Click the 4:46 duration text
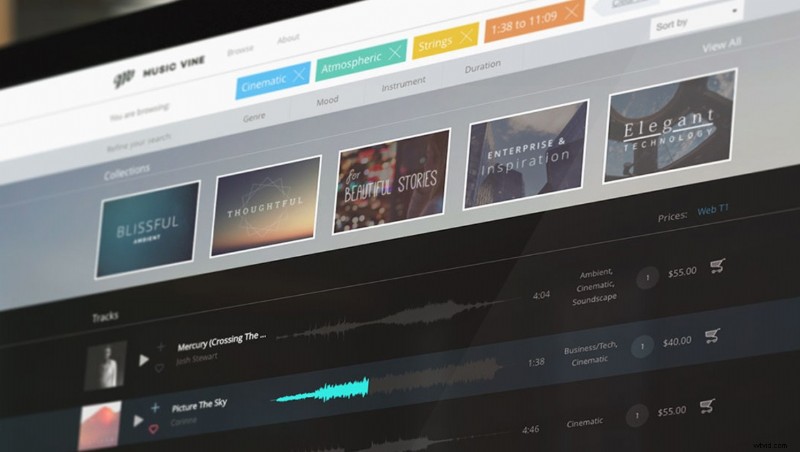This screenshot has width=800, height=452. coord(531,430)
